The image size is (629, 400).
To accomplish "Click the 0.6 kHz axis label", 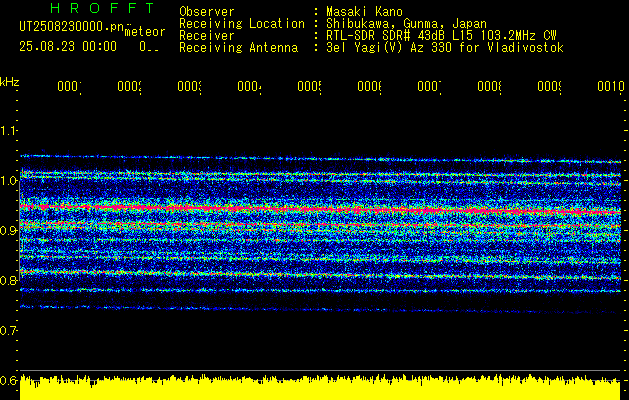I will [8, 380].
